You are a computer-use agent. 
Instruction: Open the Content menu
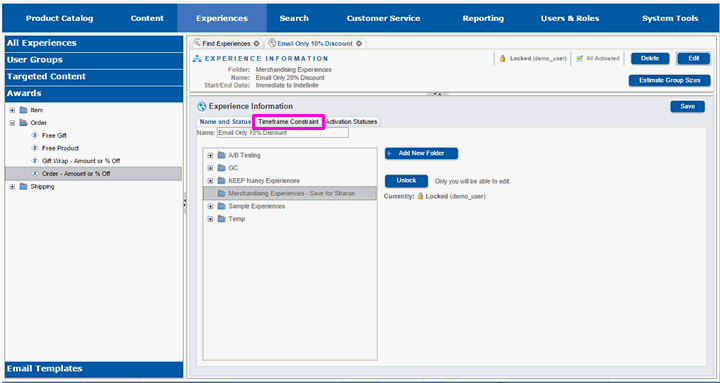147,18
